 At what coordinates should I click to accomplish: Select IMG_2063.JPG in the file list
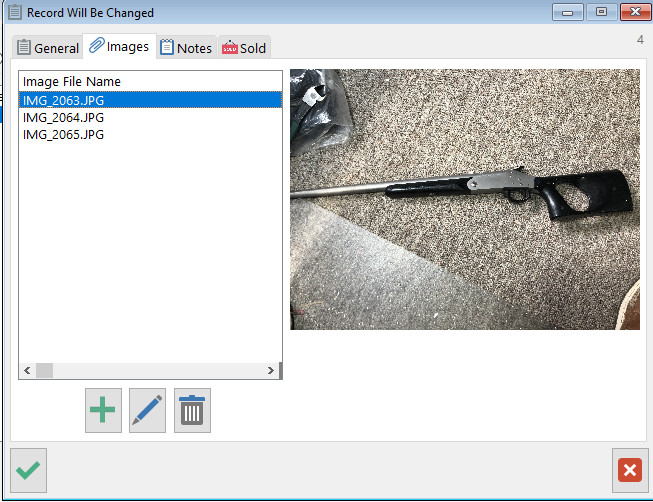pos(150,100)
